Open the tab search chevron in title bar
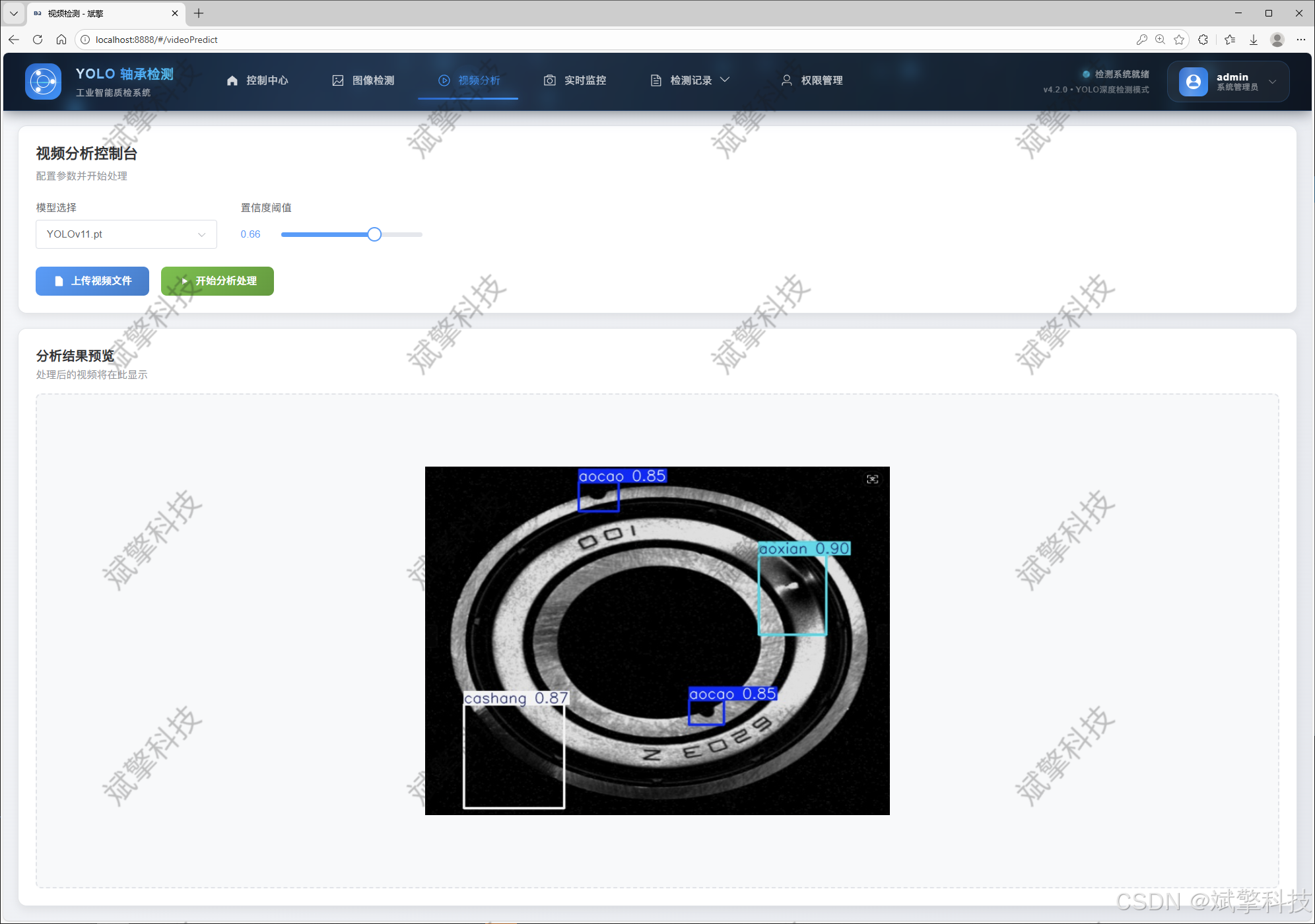1315x924 pixels. (13, 13)
